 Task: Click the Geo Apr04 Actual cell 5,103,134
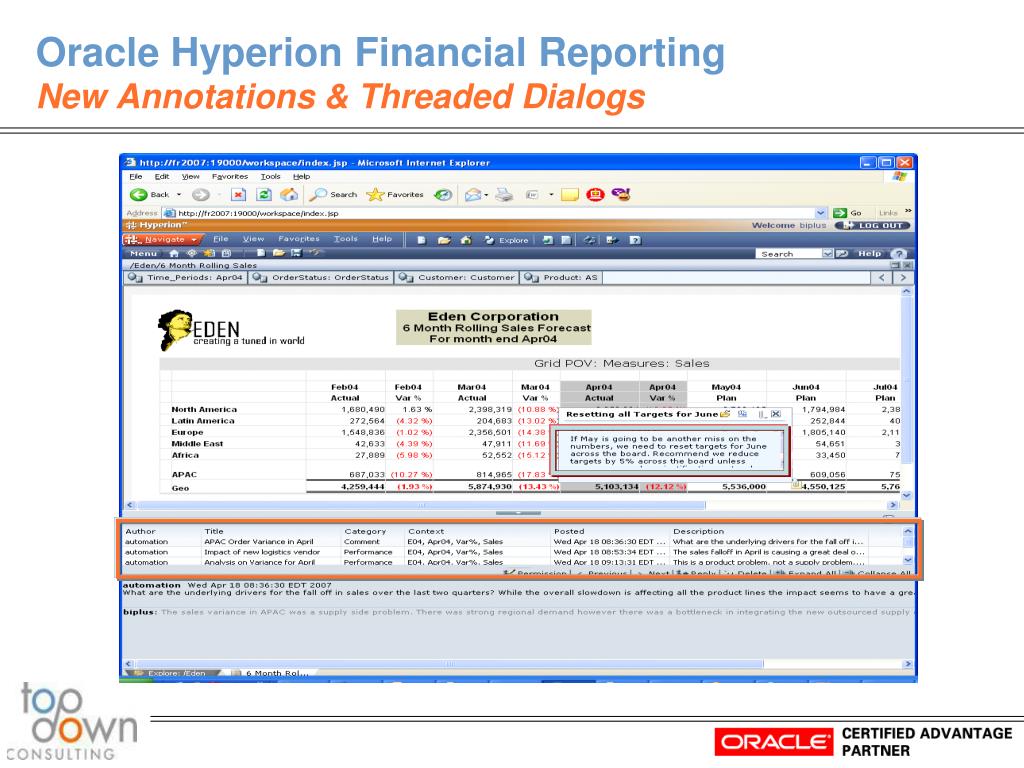616,487
